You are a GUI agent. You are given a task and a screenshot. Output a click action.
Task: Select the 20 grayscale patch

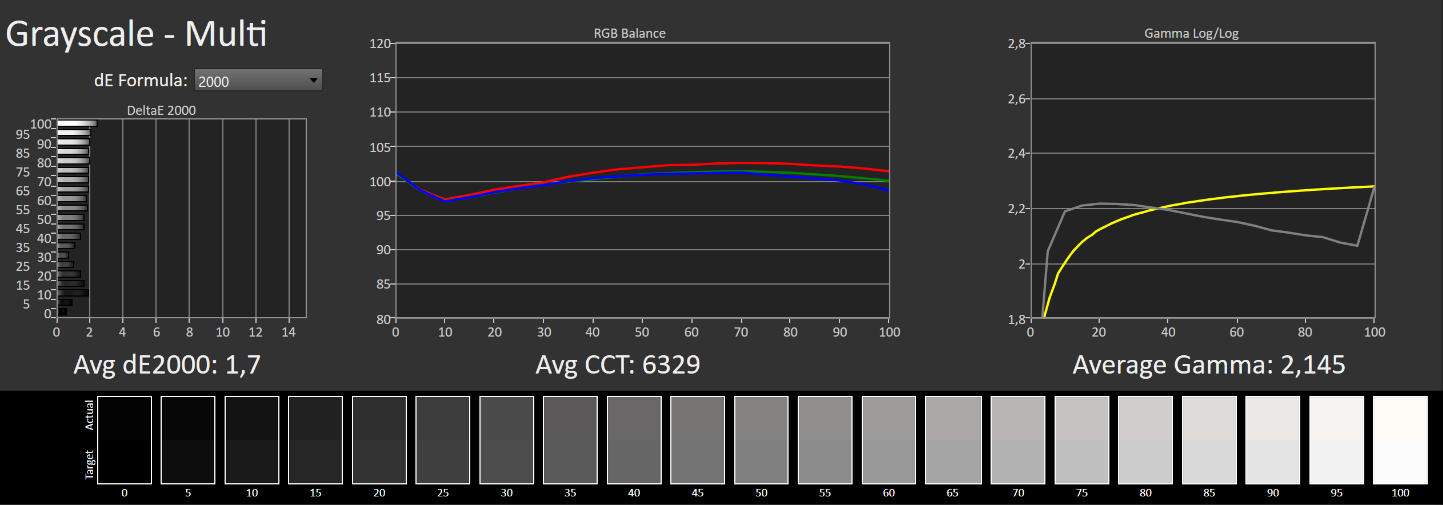379,440
